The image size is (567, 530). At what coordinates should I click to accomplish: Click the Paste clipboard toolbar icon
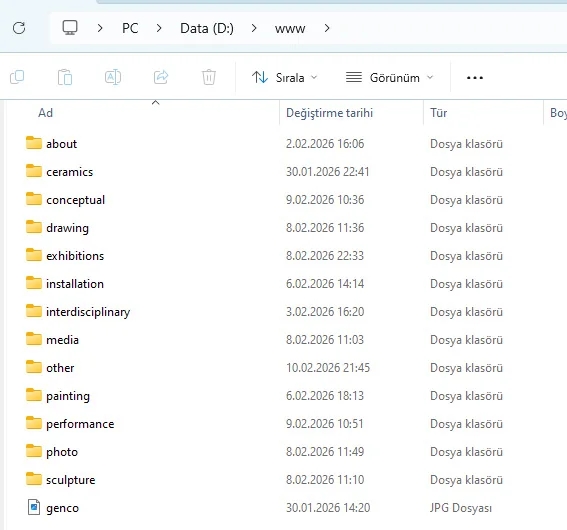coord(65,77)
